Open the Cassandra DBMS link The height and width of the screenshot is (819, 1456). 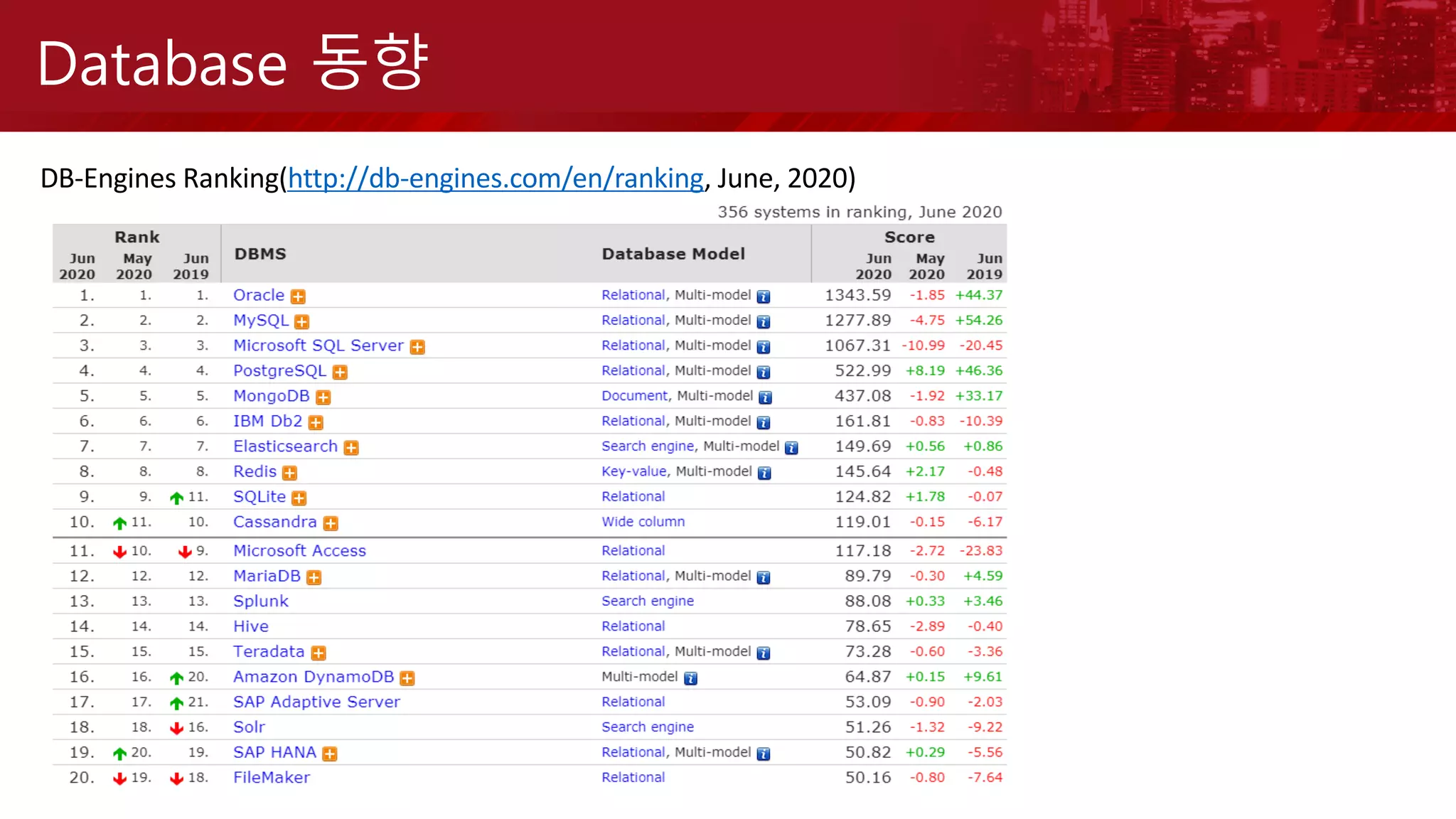[275, 522]
